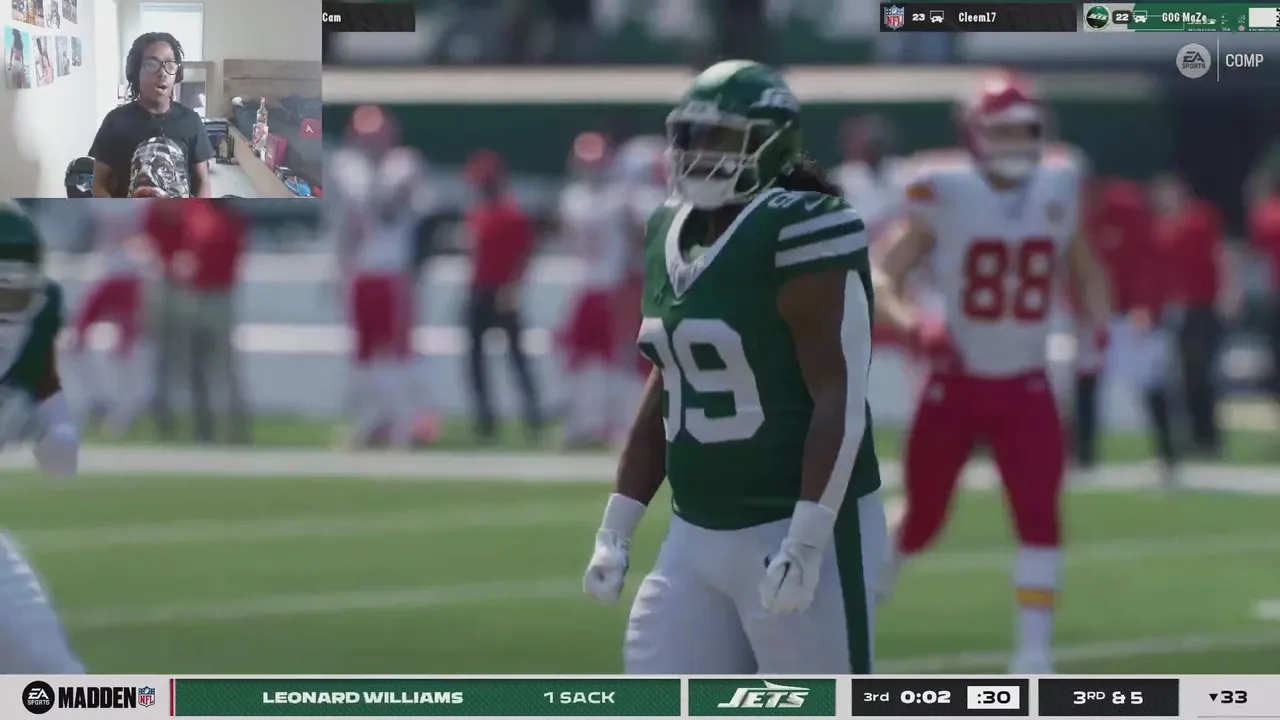Click the 3RD & 5 down indicator
Image resolution: width=1280 pixels, height=720 pixels.
pyautogui.click(x=1107, y=697)
